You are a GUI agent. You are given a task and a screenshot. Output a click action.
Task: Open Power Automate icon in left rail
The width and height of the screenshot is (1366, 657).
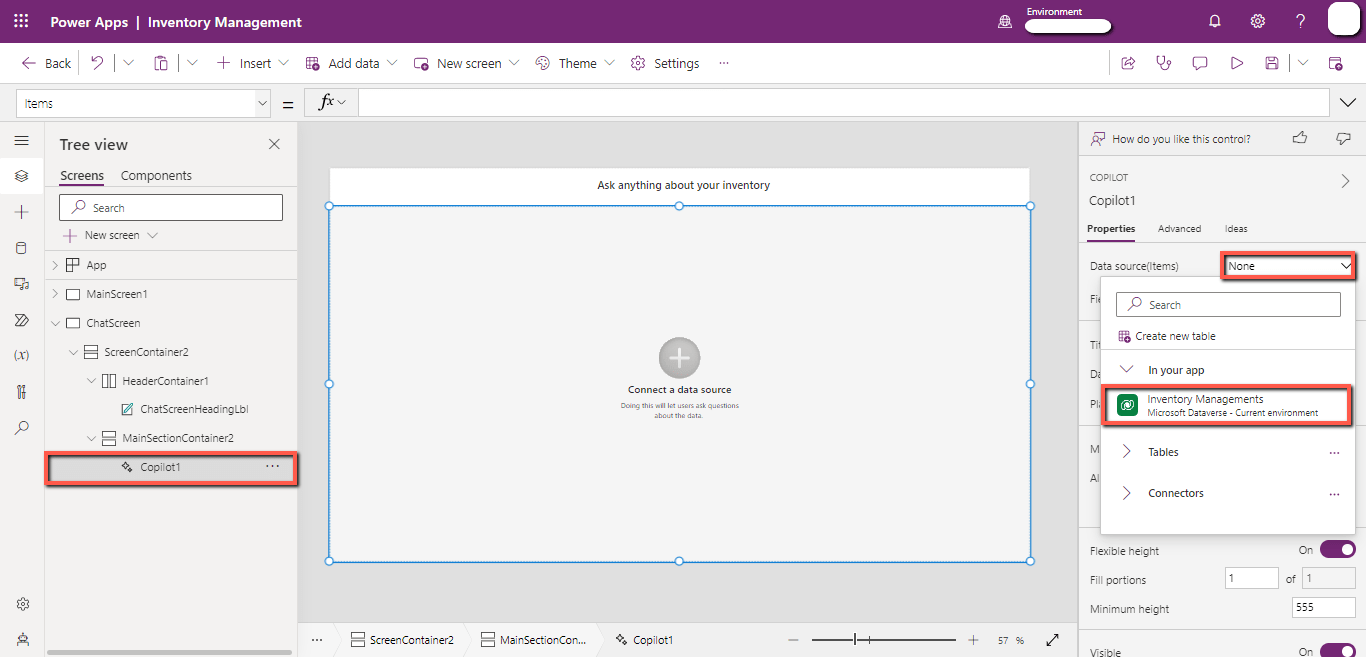[22, 320]
